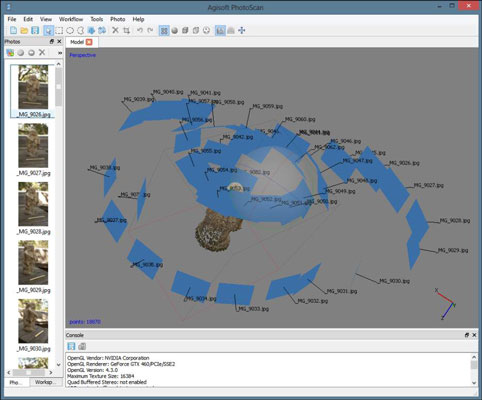Undo the last action
This screenshot has width=482, height=400.
[x=140, y=31]
